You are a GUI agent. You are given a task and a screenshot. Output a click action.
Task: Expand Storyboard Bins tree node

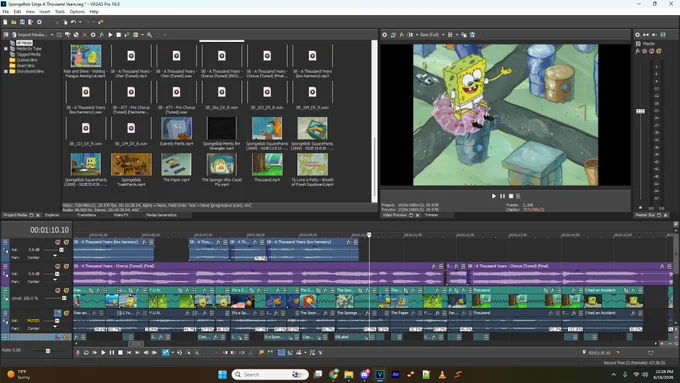pos(6,71)
